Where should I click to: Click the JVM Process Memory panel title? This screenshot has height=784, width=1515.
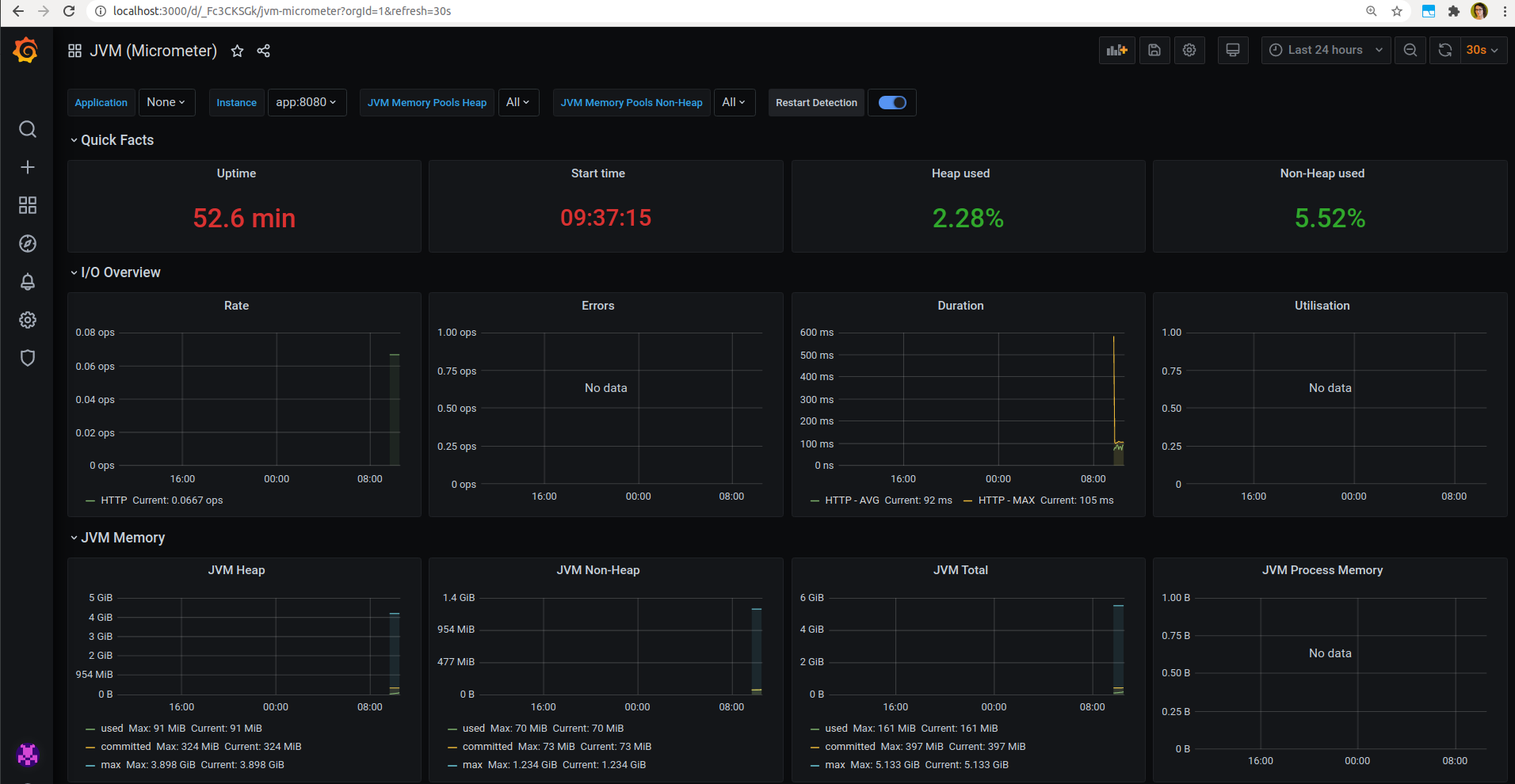click(x=1322, y=570)
